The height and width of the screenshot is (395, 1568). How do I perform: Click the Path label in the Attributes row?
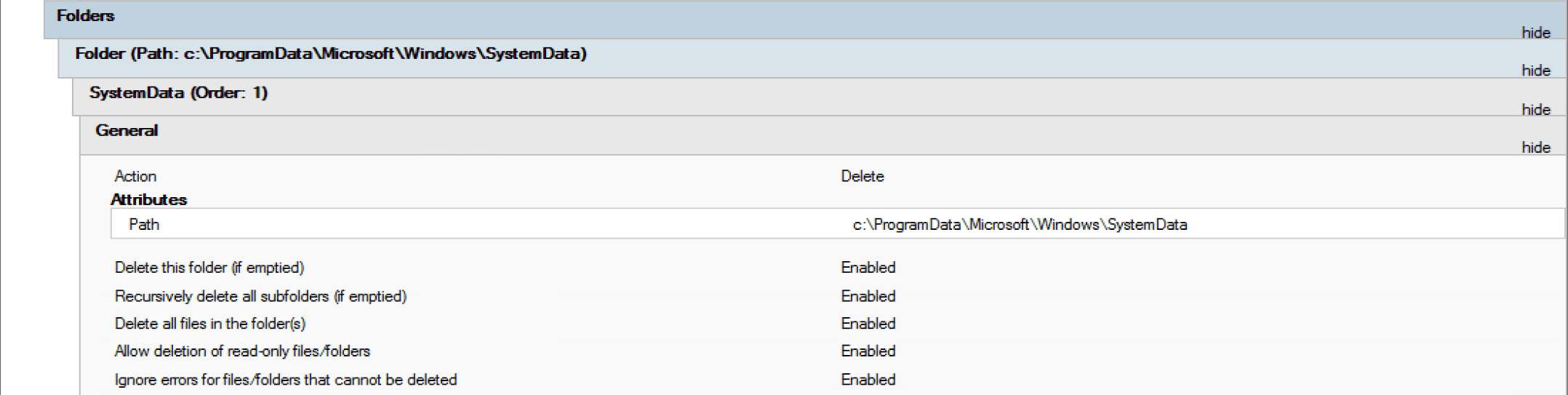(144, 225)
